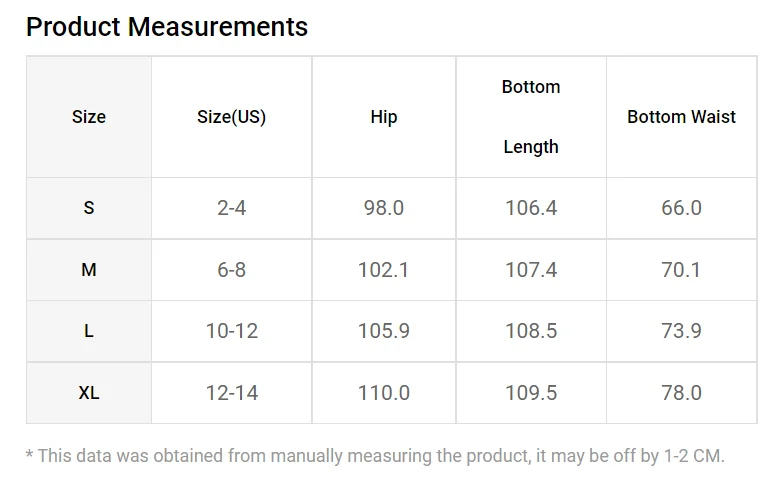This screenshot has height=490, width=777.
Task: Click the 106.4 bottom length value
Action: [531, 208]
